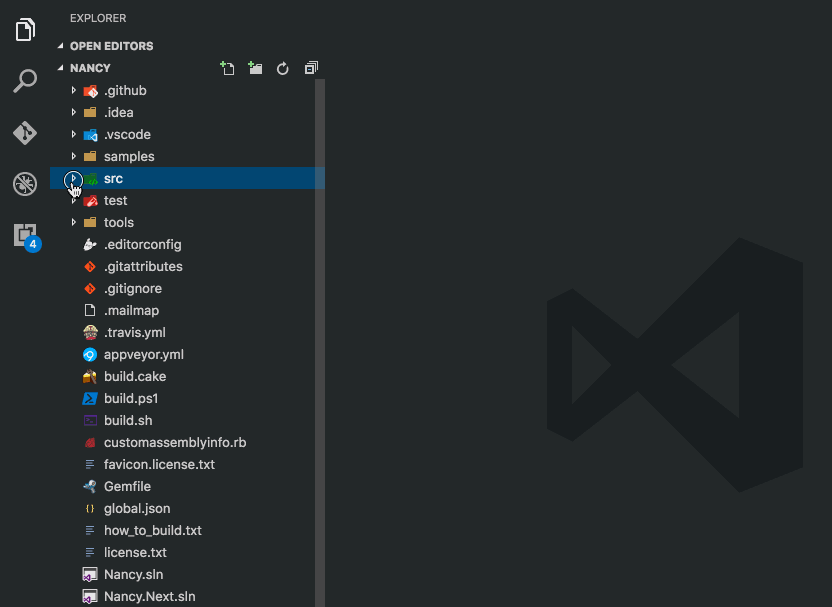The width and height of the screenshot is (832, 607).
Task: Click the New Folder icon
Action: tap(255, 68)
